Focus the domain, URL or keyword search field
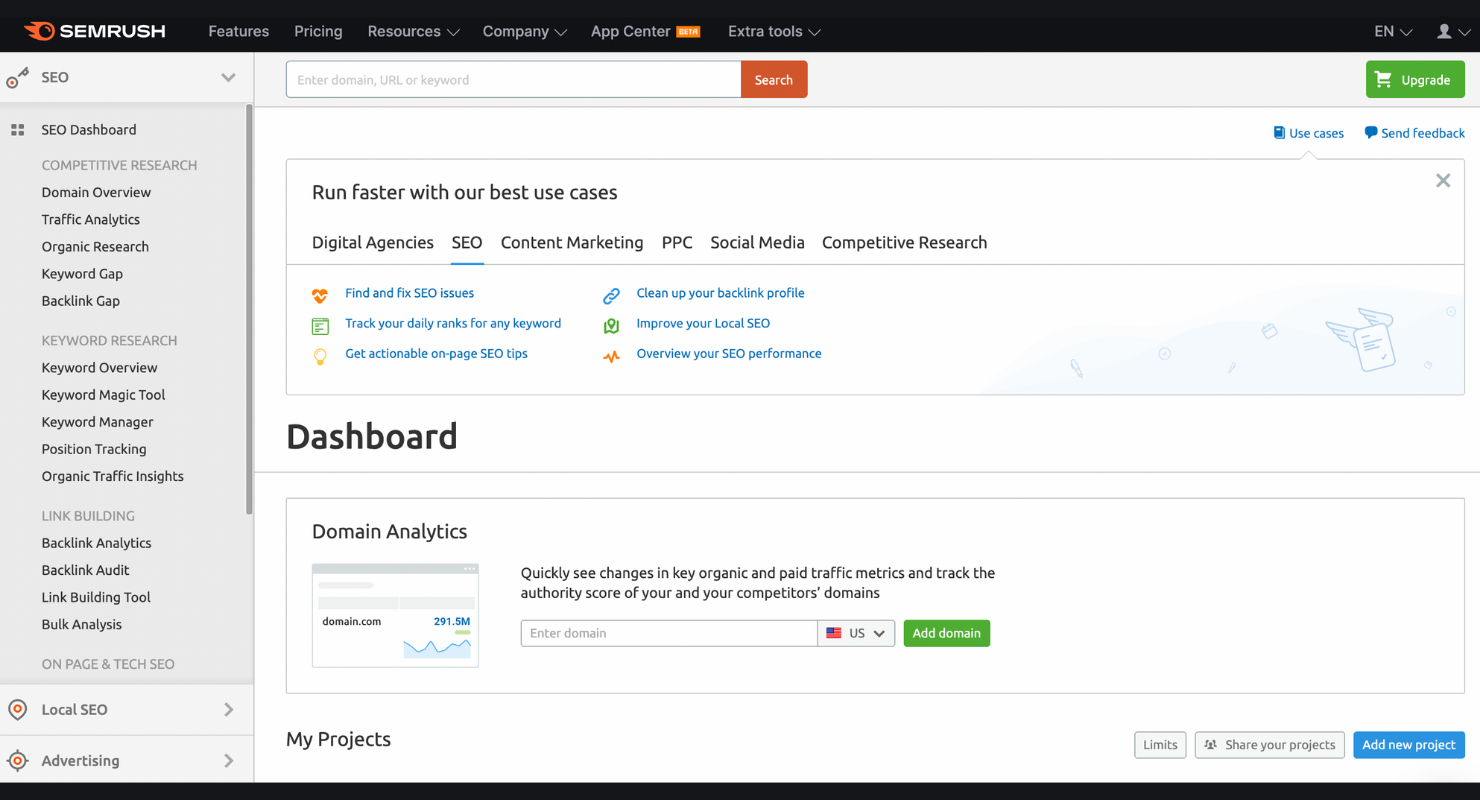The width and height of the screenshot is (1480, 800). 513,79
